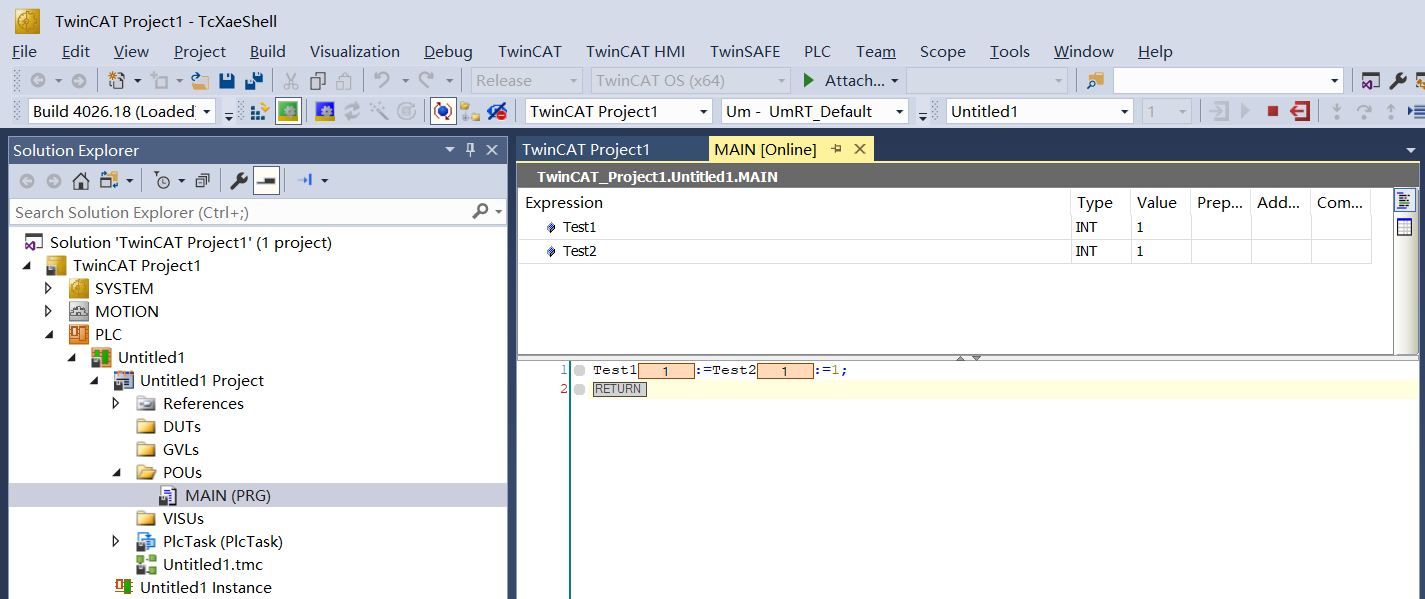Click the green Restart TwinCAT Run Mode icon
This screenshot has height=599, width=1425.
point(288,111)
